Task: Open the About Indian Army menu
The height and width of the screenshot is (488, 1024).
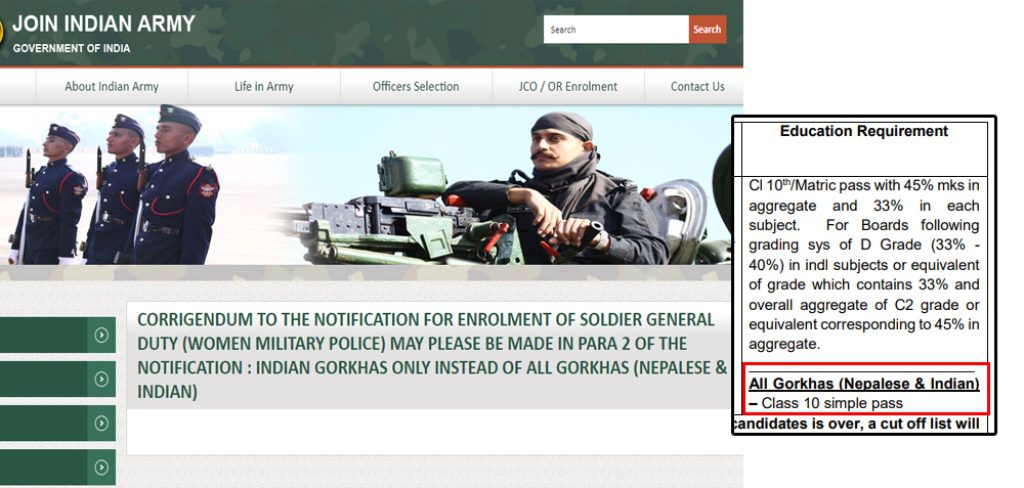Action: point(112,86)
